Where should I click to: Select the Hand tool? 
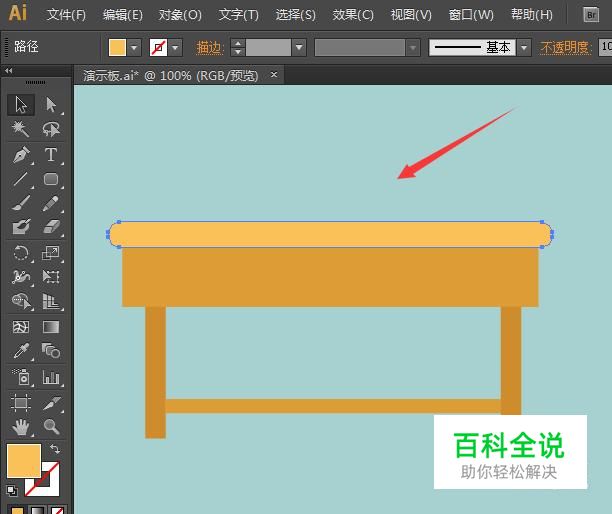[20, 427]
